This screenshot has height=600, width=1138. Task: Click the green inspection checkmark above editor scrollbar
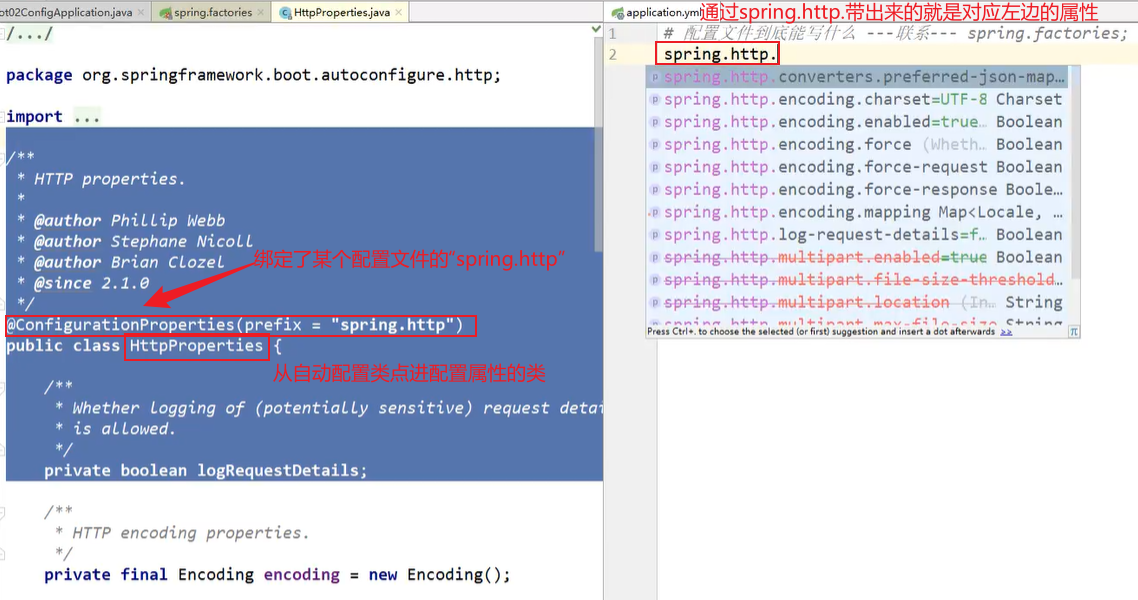click(x=596, y=29)
